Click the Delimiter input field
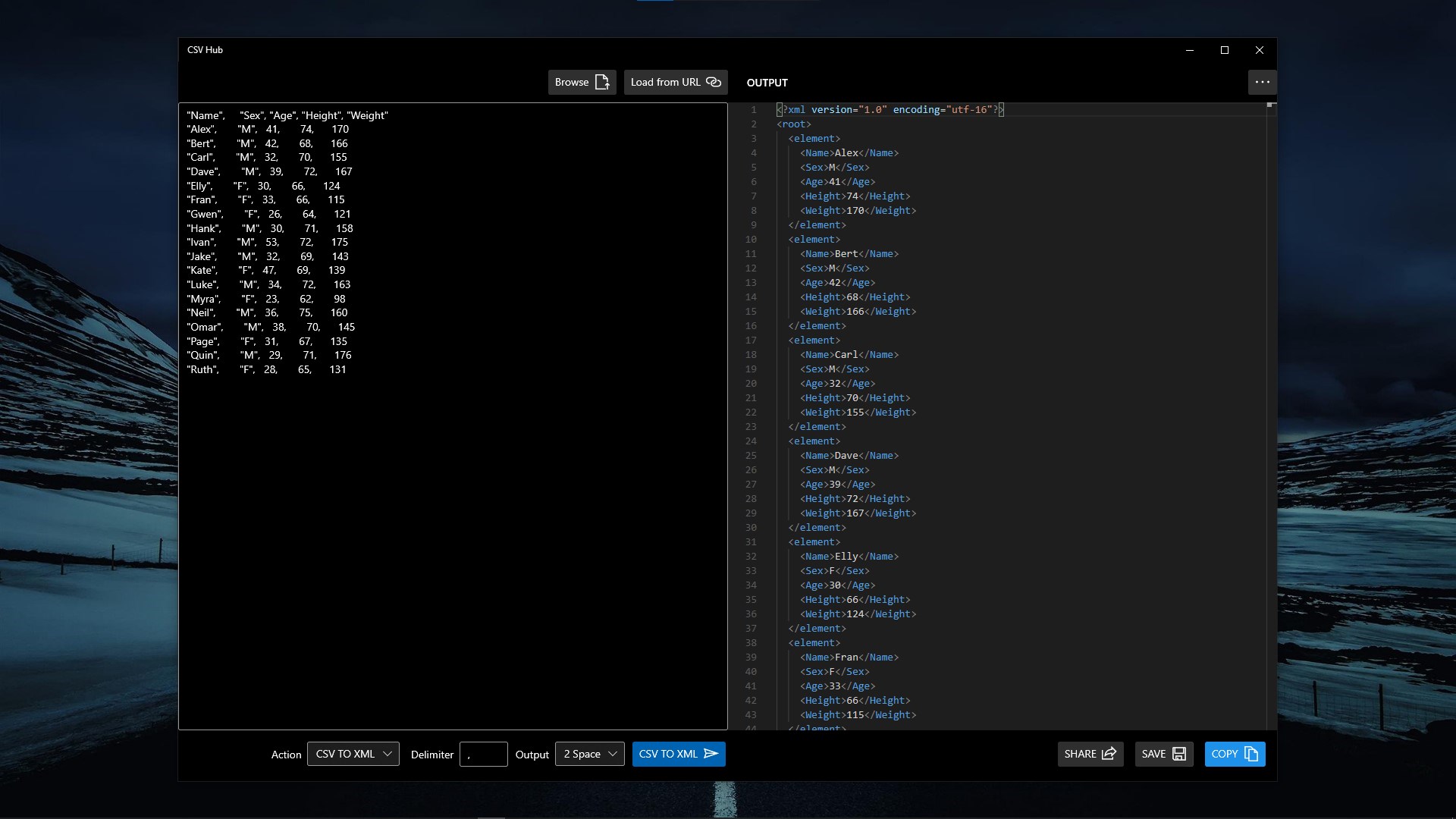Screen dimensions: 1456x819 pyautogui.click(x=484, y=754)
